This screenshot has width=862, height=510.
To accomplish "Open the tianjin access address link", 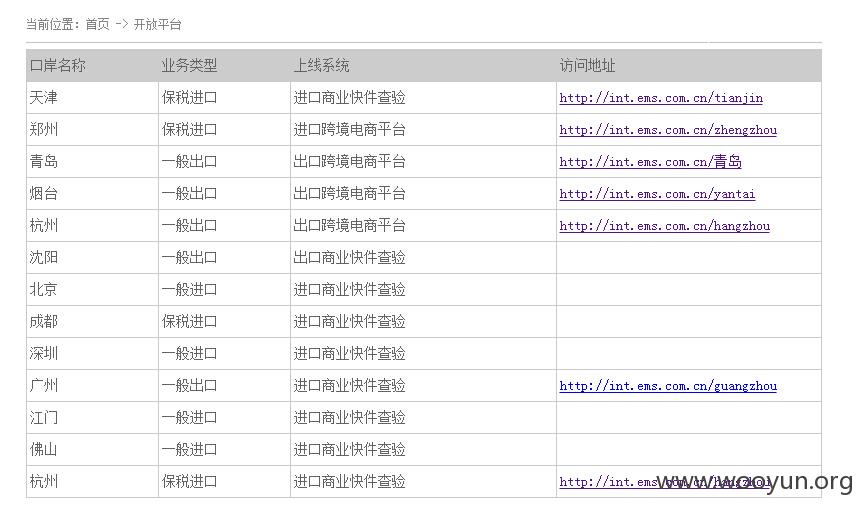I will tap(661, 98).
